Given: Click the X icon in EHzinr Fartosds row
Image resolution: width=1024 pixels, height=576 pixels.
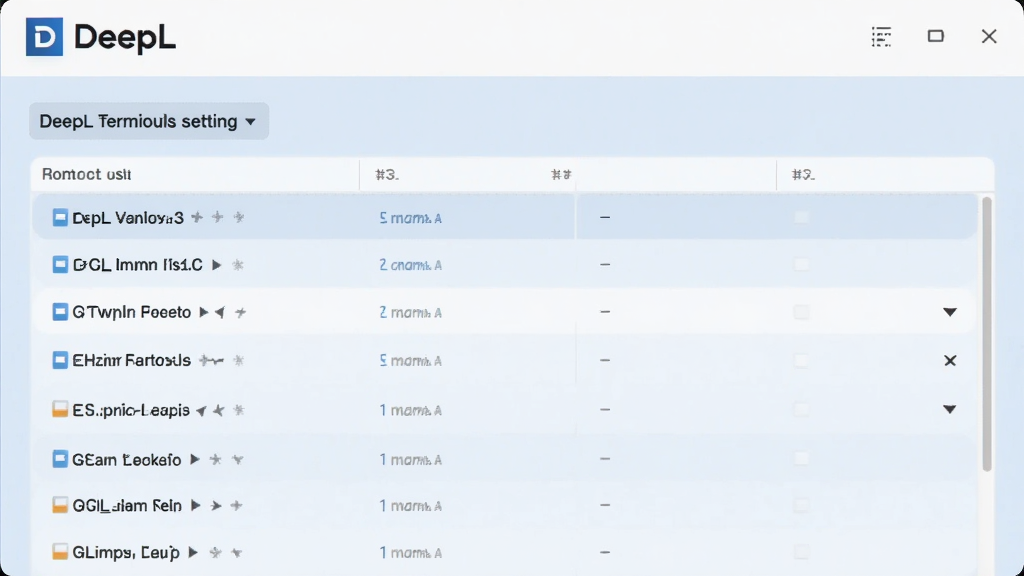Looking at the screenshot, I should coord(950,360).
